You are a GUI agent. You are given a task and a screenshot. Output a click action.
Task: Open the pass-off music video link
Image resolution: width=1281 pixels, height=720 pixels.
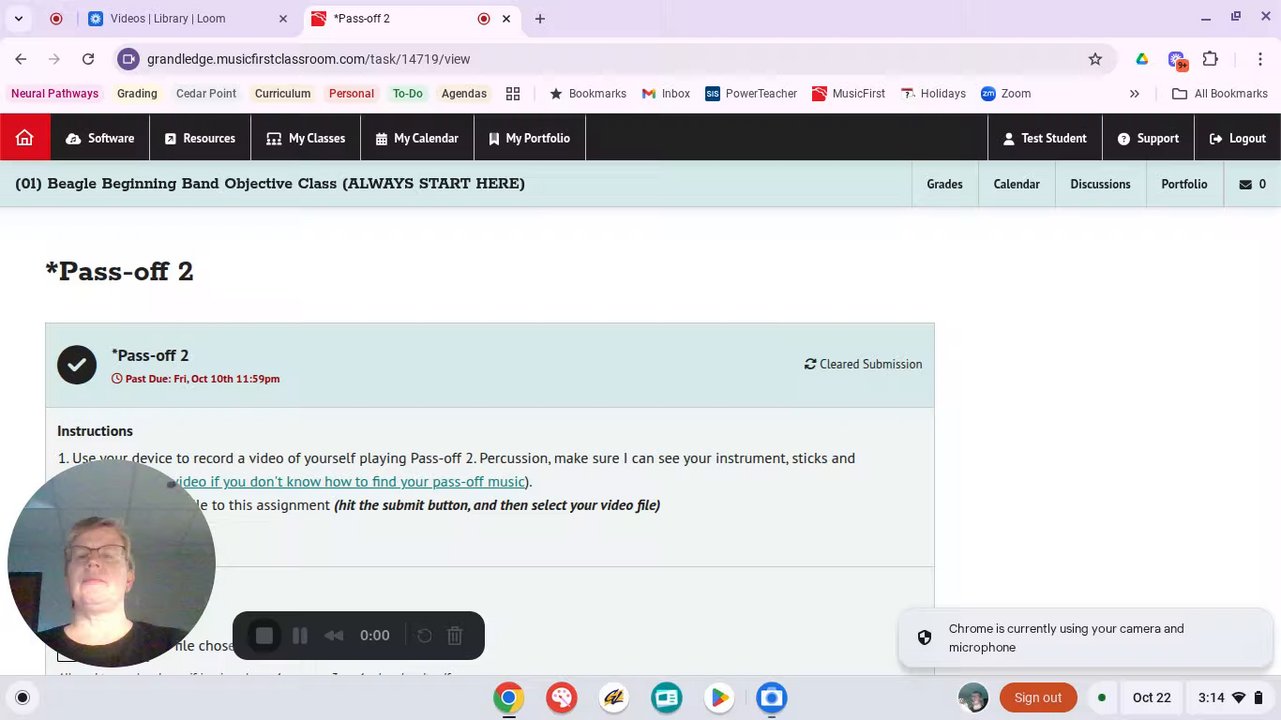[350, 482]
